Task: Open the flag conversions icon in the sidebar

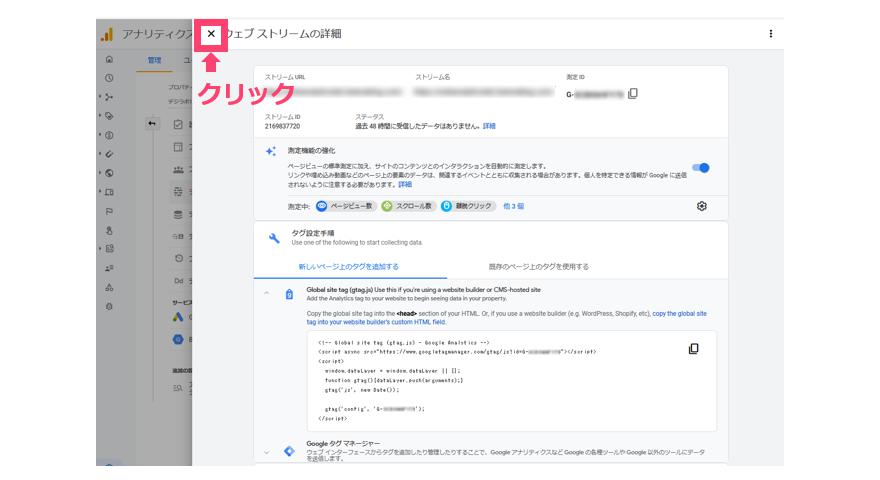Action: pos(109,211)
